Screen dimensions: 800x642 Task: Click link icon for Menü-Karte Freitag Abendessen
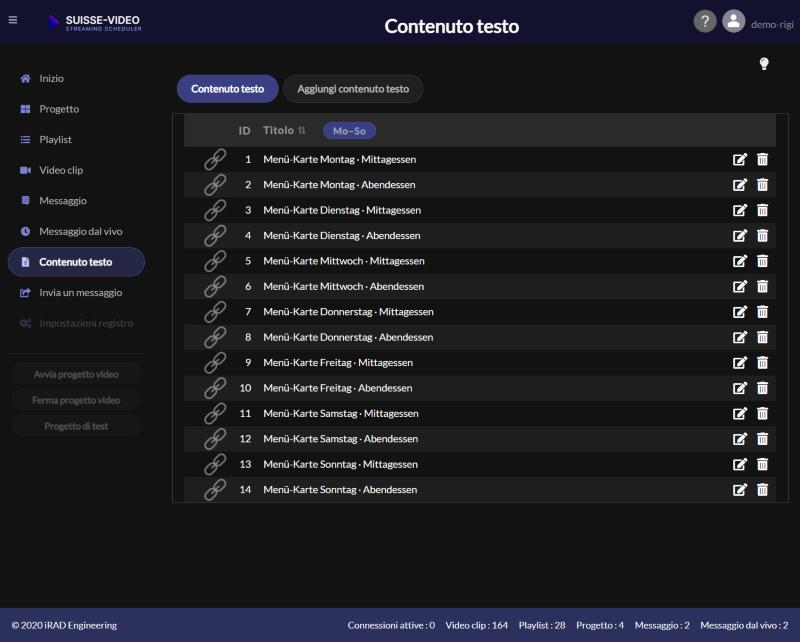215,388
